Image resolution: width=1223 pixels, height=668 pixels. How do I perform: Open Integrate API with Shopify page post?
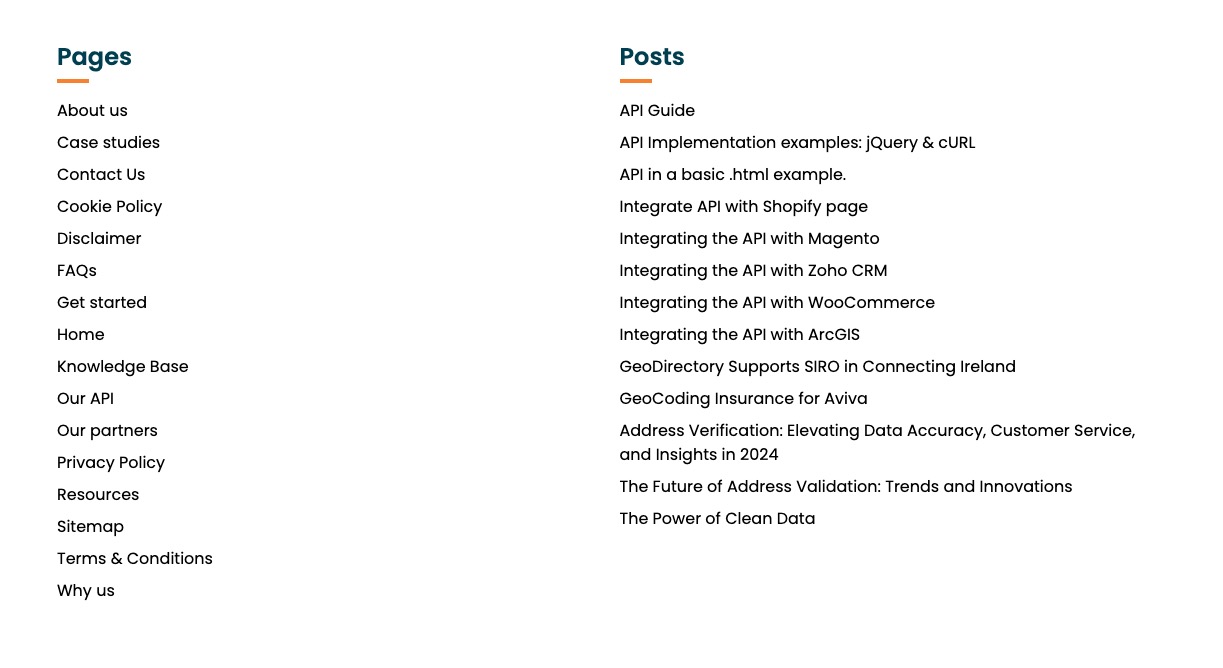(x=744, y=206)
